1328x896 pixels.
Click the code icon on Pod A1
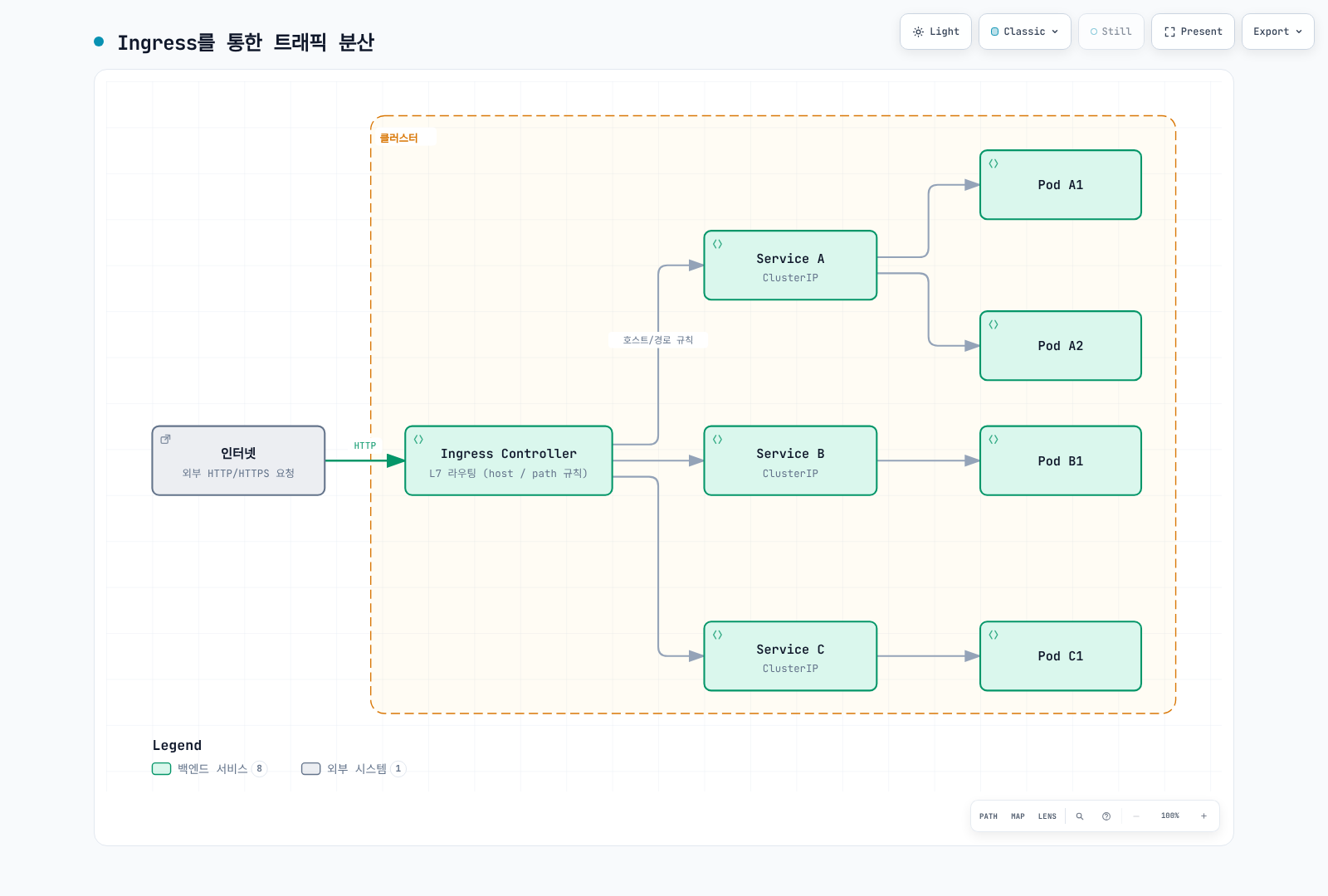[x=994, y=163]
